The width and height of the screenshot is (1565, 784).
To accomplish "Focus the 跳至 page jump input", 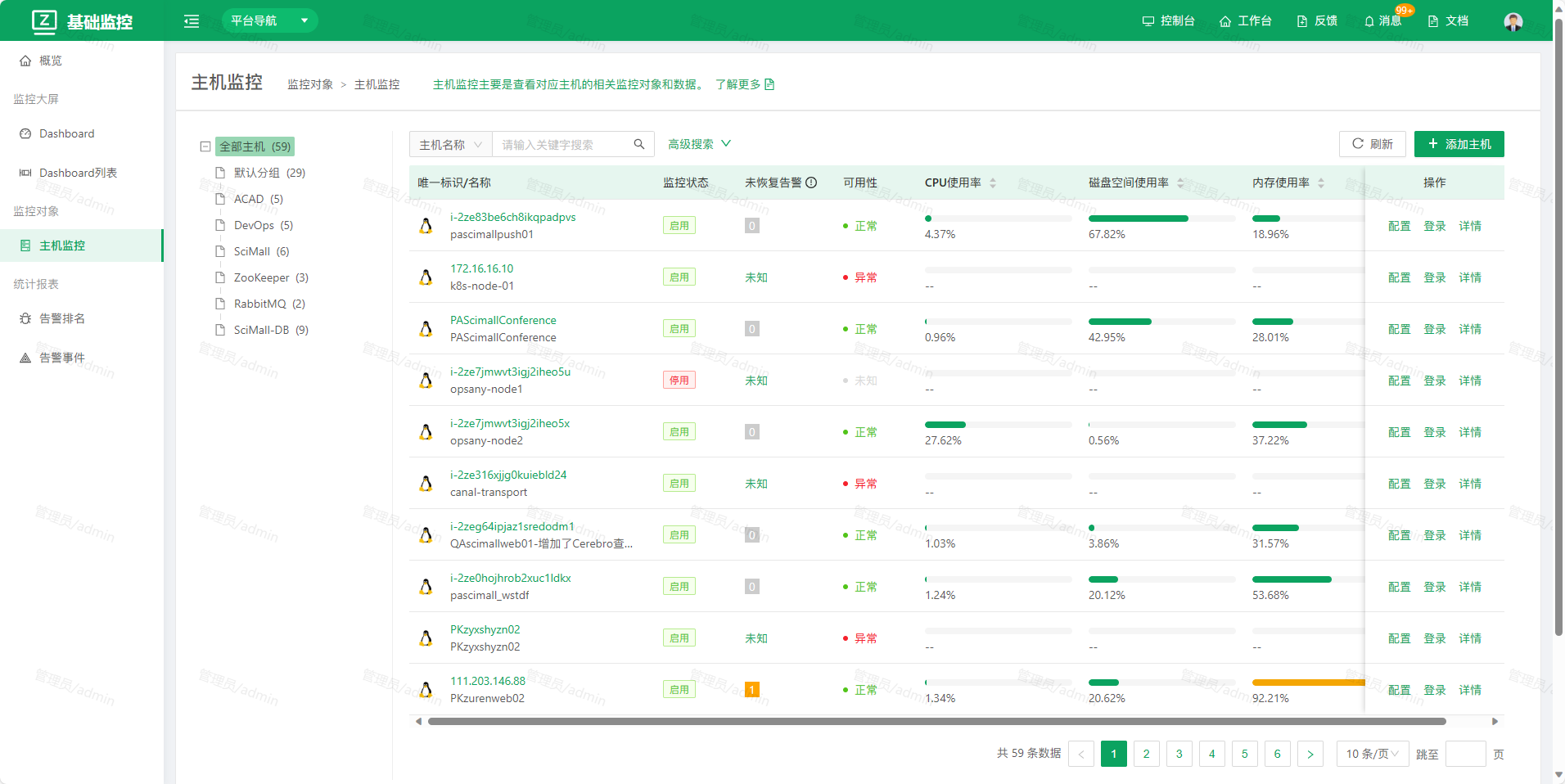I will click(x=1466, y=754).
